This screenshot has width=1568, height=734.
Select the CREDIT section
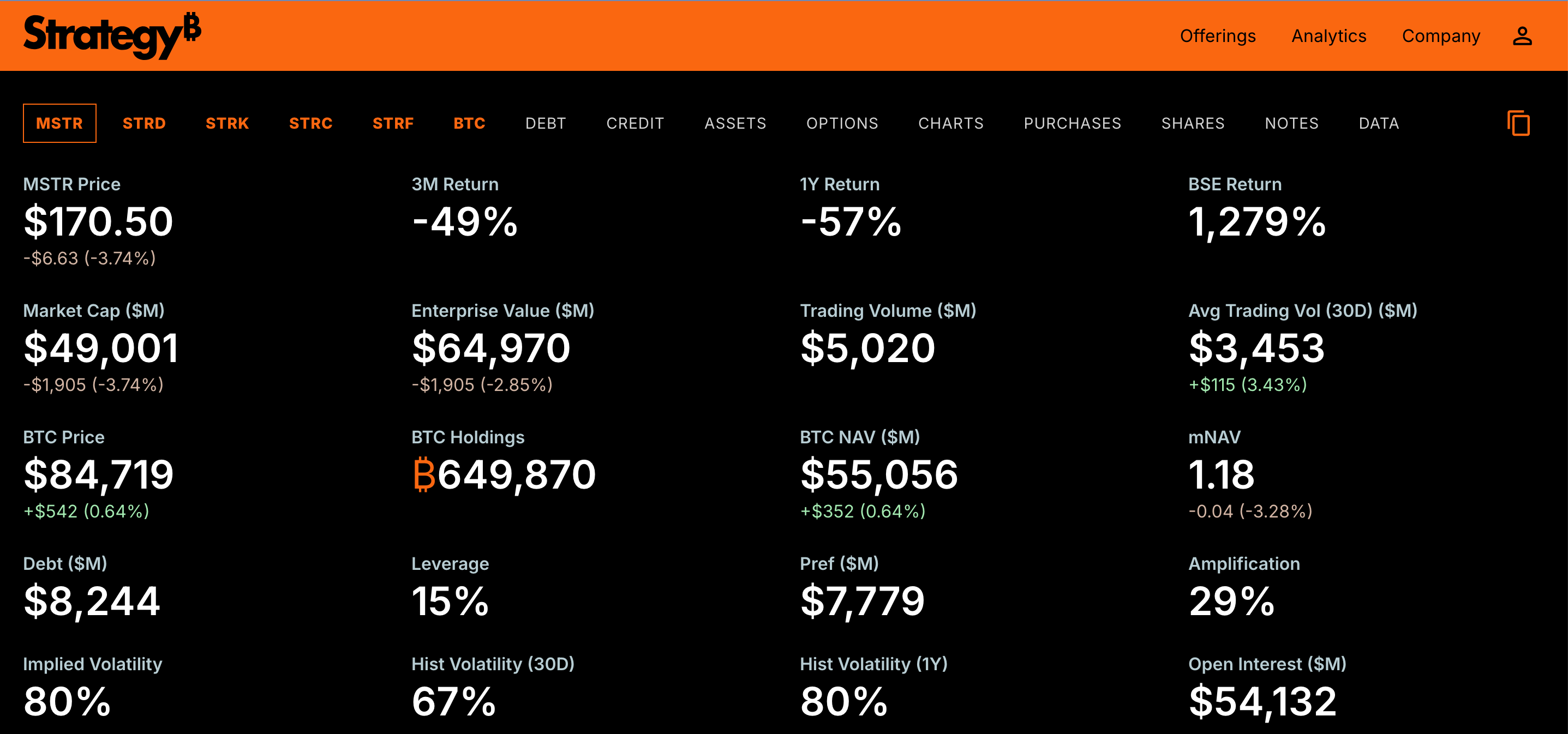[x=635, y=123]
